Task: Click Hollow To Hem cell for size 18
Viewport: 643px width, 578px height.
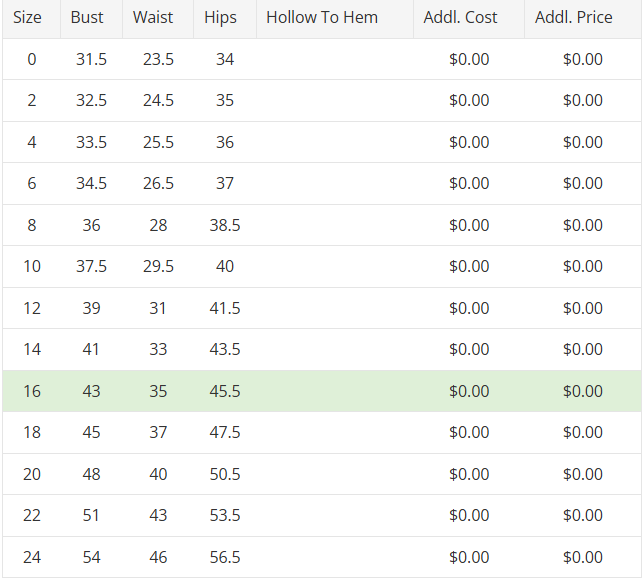Action: (334, 432)
